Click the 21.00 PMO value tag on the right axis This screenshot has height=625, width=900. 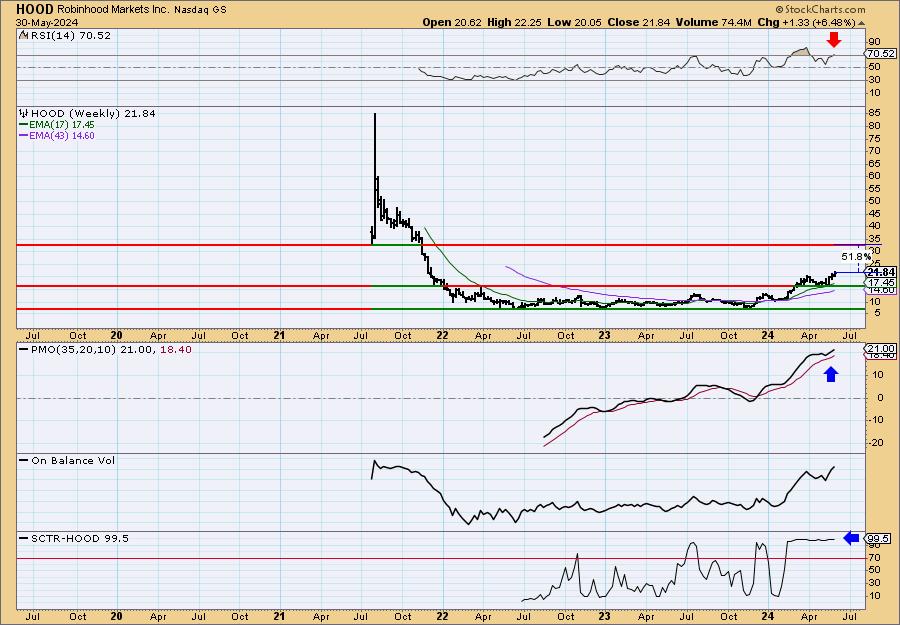pos(880,348)
